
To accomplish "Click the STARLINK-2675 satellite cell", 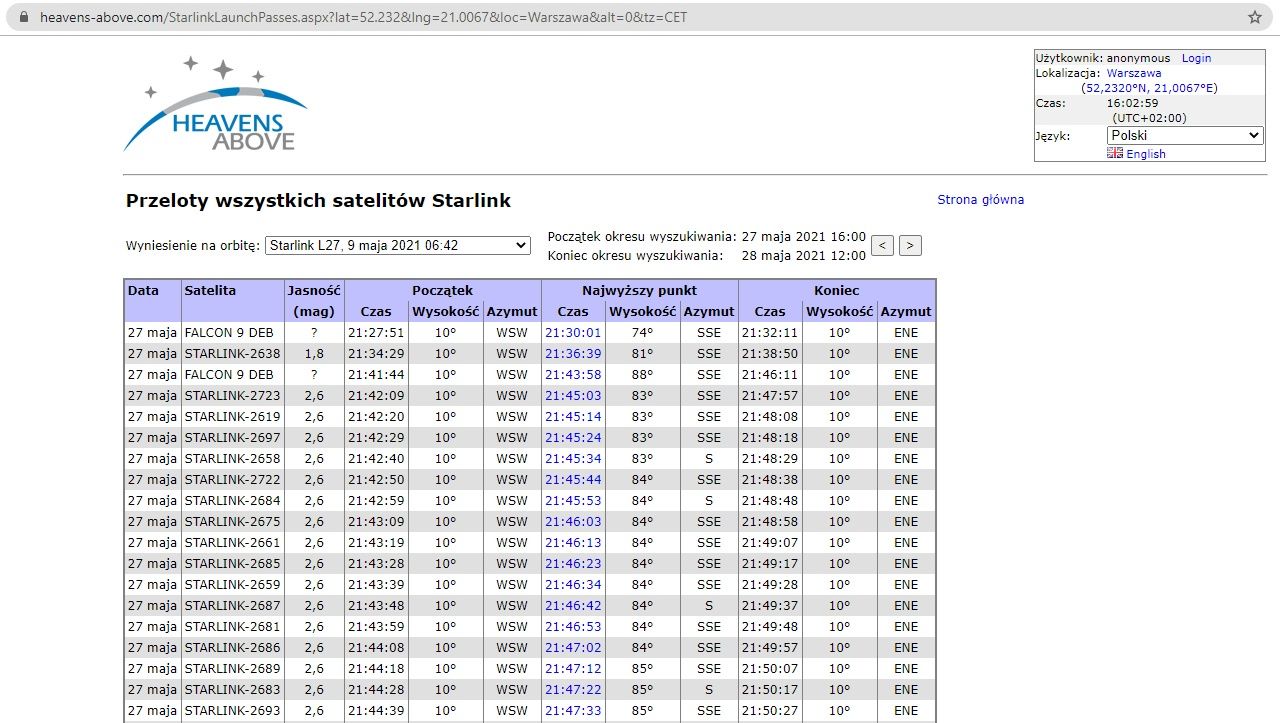I will 232,522.
